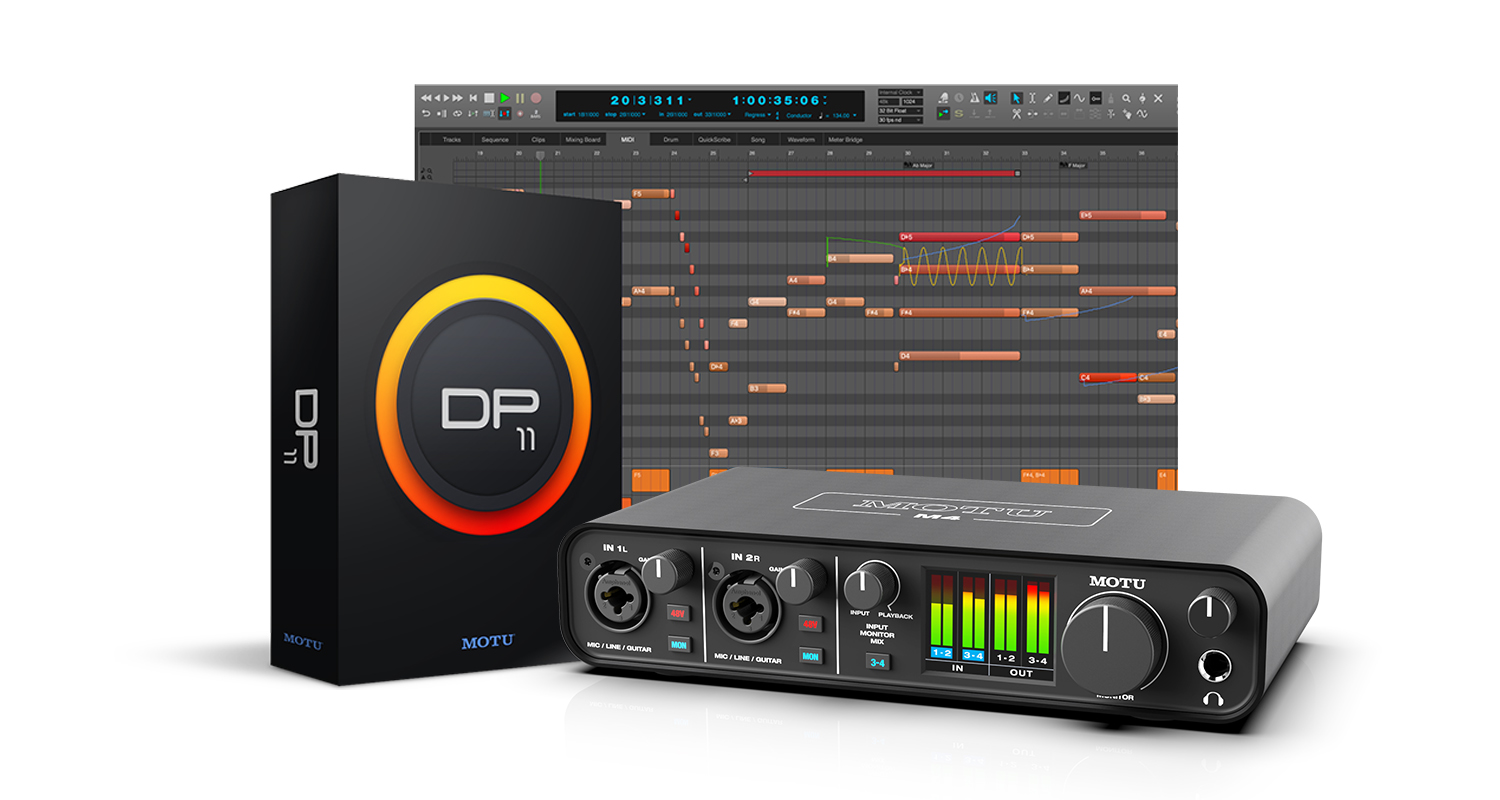Click the F Major key marker
1500x800 pixels.
point(1075,165)
